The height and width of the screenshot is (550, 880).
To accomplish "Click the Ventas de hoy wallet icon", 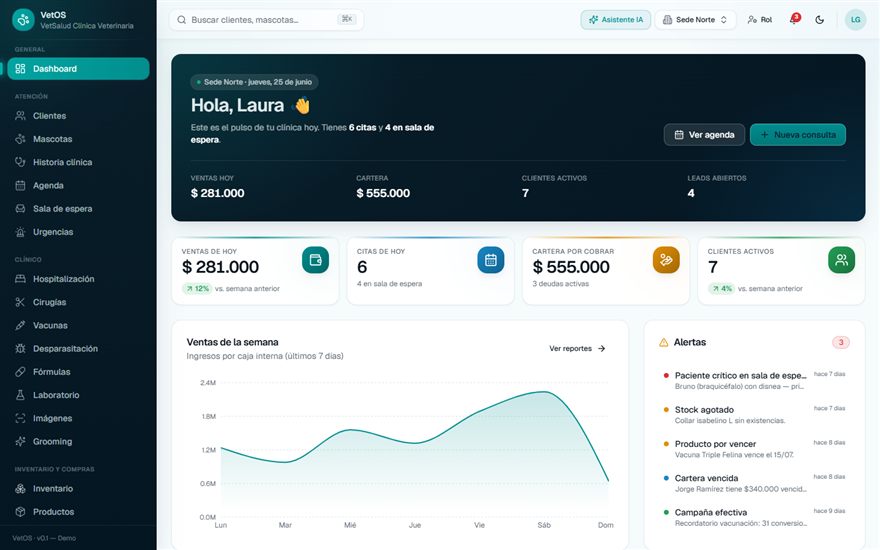I will click(315, 260).
